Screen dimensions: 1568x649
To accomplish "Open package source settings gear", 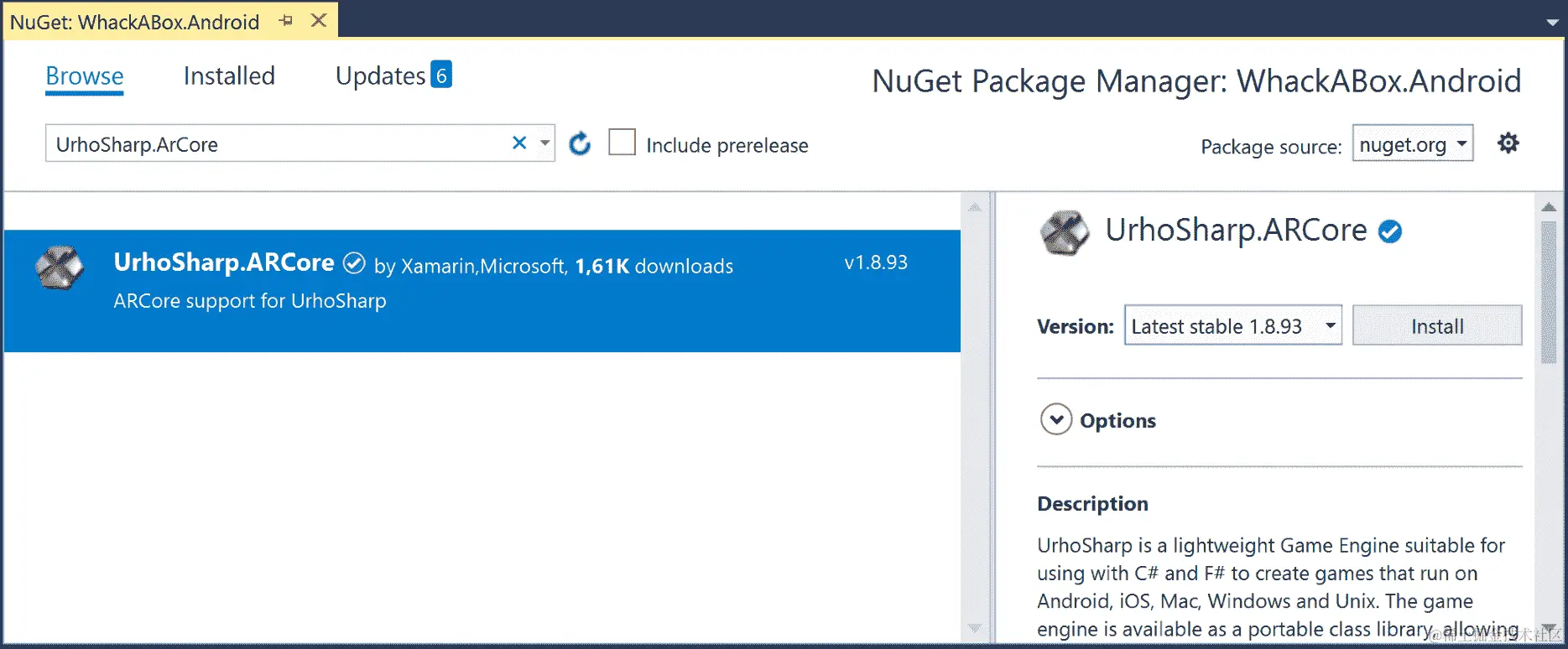I will [1508, 143].
